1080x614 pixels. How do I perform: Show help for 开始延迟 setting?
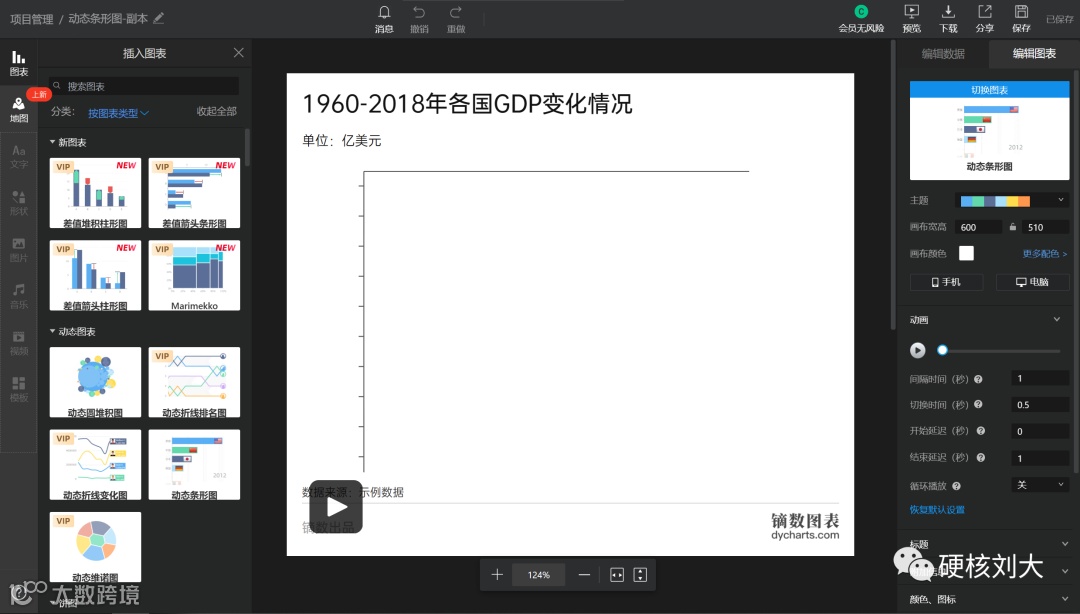981,431
